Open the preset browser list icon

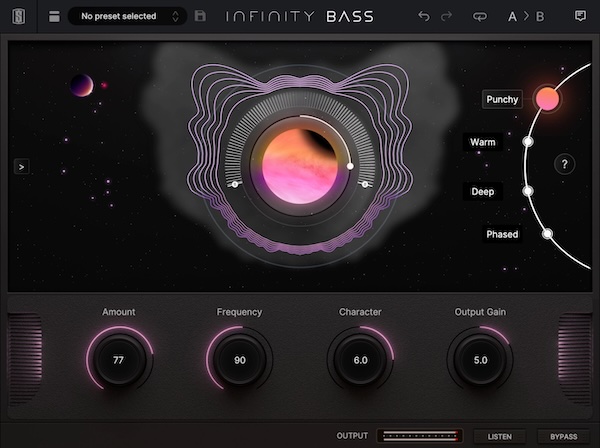54,16
